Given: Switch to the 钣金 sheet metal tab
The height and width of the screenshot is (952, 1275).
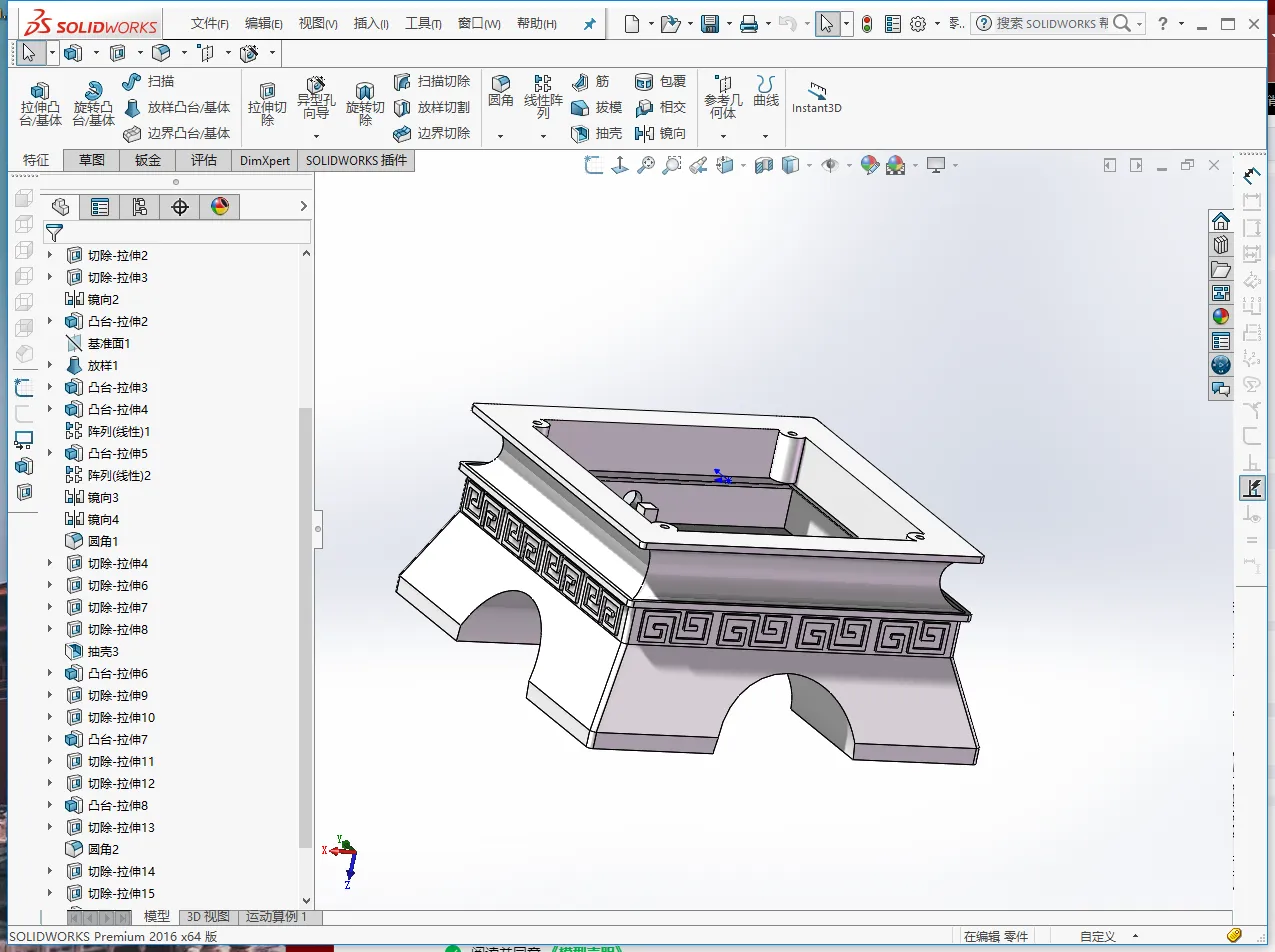Looking at the screenshot, I should (x=148, y=160).
